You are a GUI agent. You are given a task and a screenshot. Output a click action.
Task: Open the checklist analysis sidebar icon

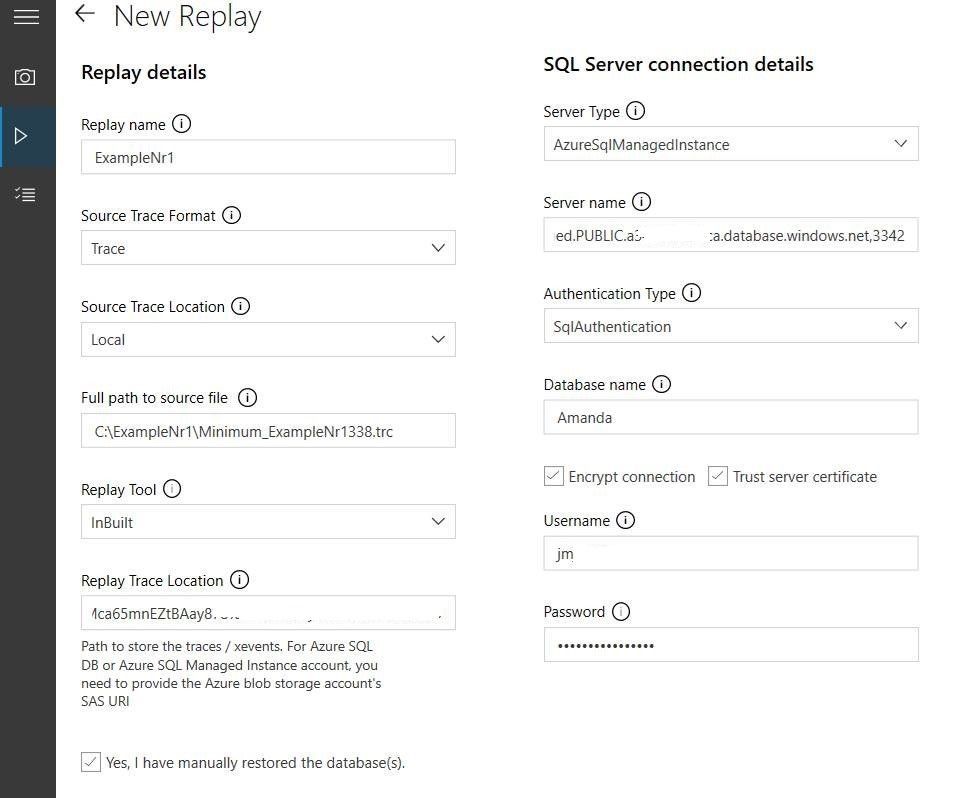click(x=26, y=194)
